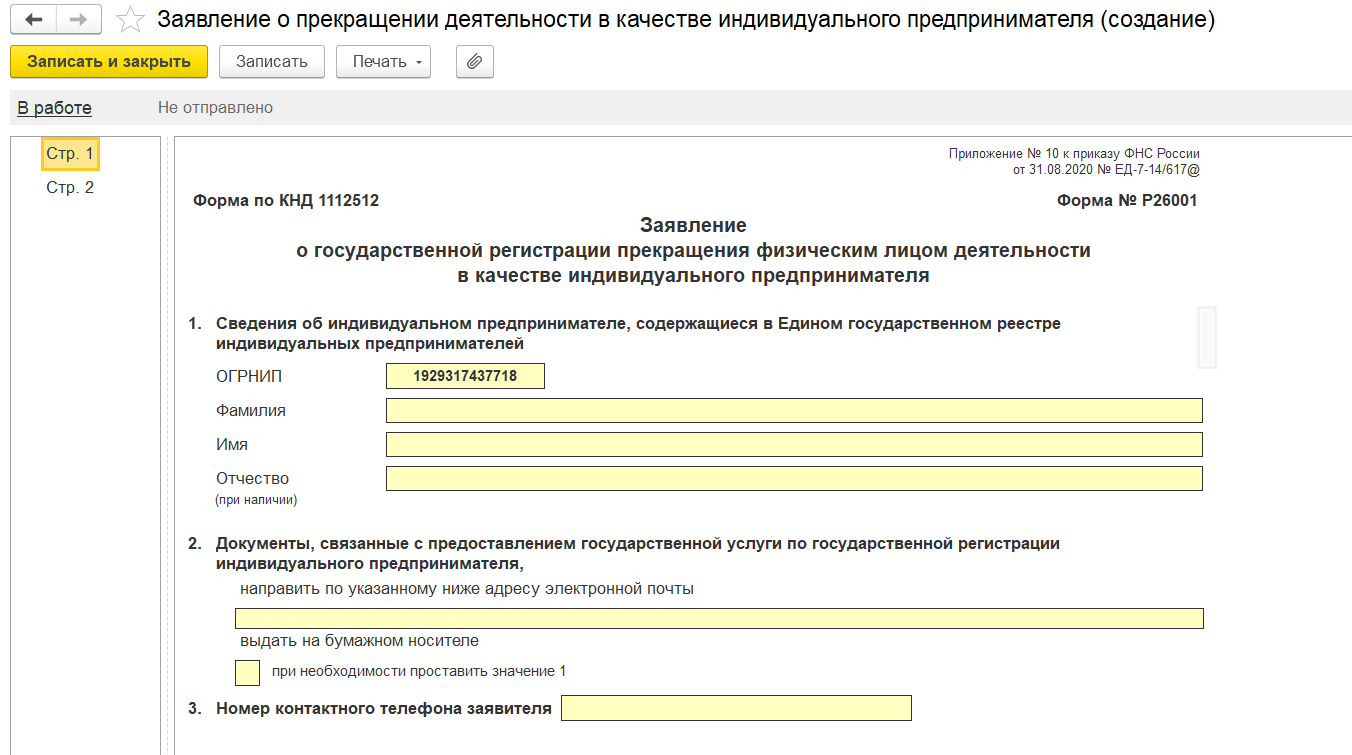Click the small arrow on Печать button
Image resolution: width=1352 pixels, height=755 pixels.
[x=419, y=63]
